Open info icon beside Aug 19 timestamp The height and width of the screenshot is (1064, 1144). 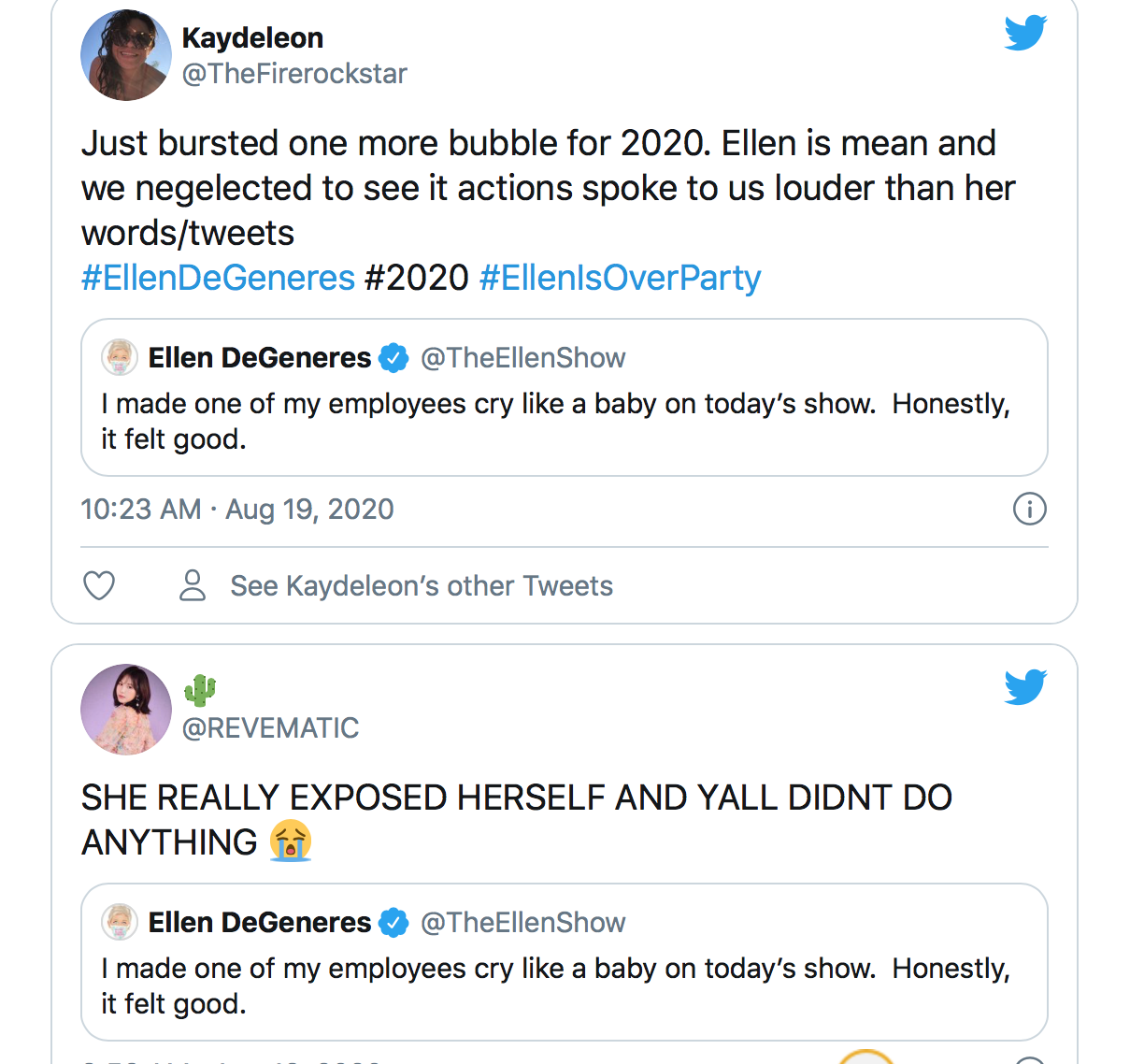click(1029, 510)
